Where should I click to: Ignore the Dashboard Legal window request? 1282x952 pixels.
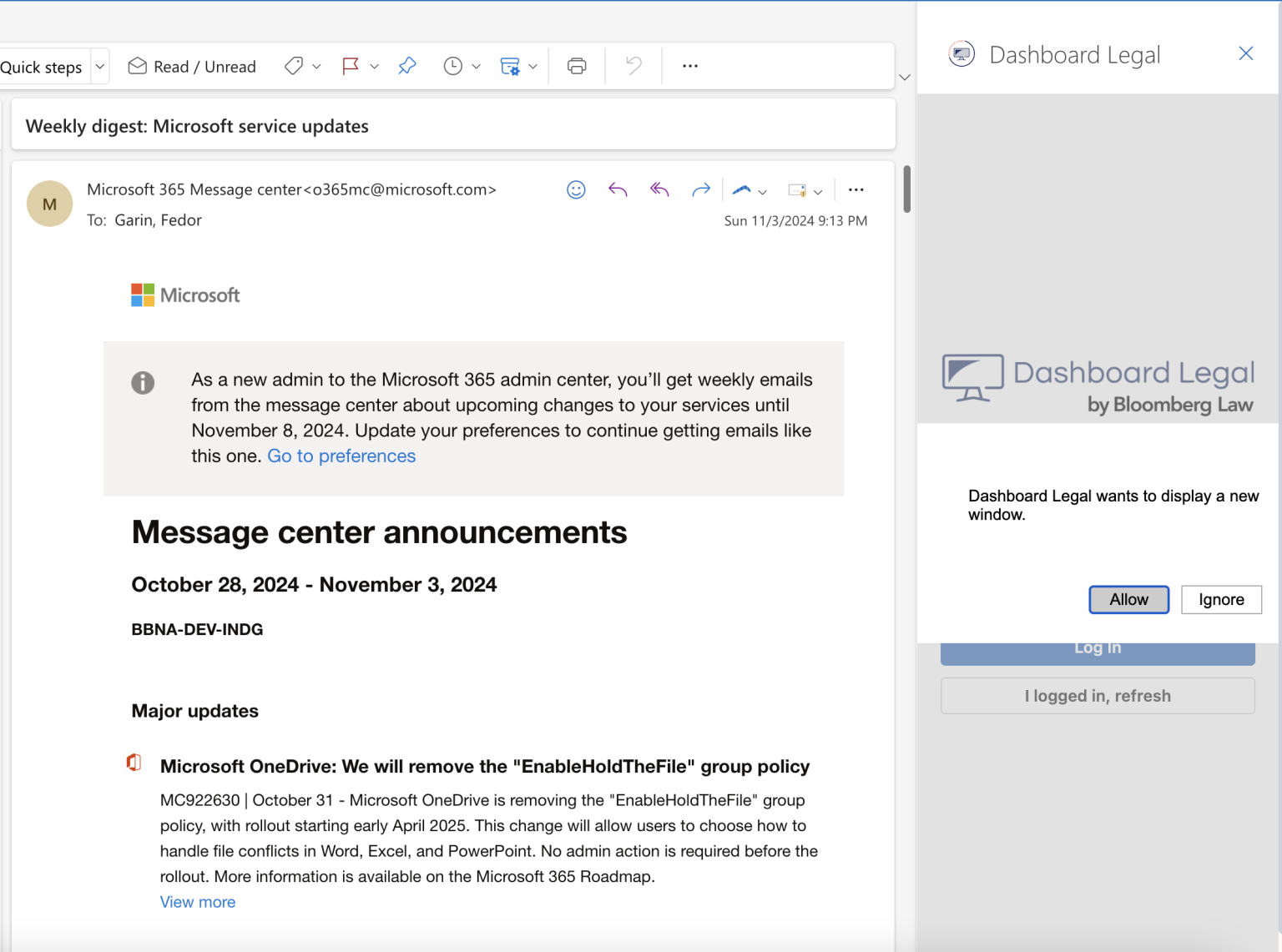(1221, 599)
